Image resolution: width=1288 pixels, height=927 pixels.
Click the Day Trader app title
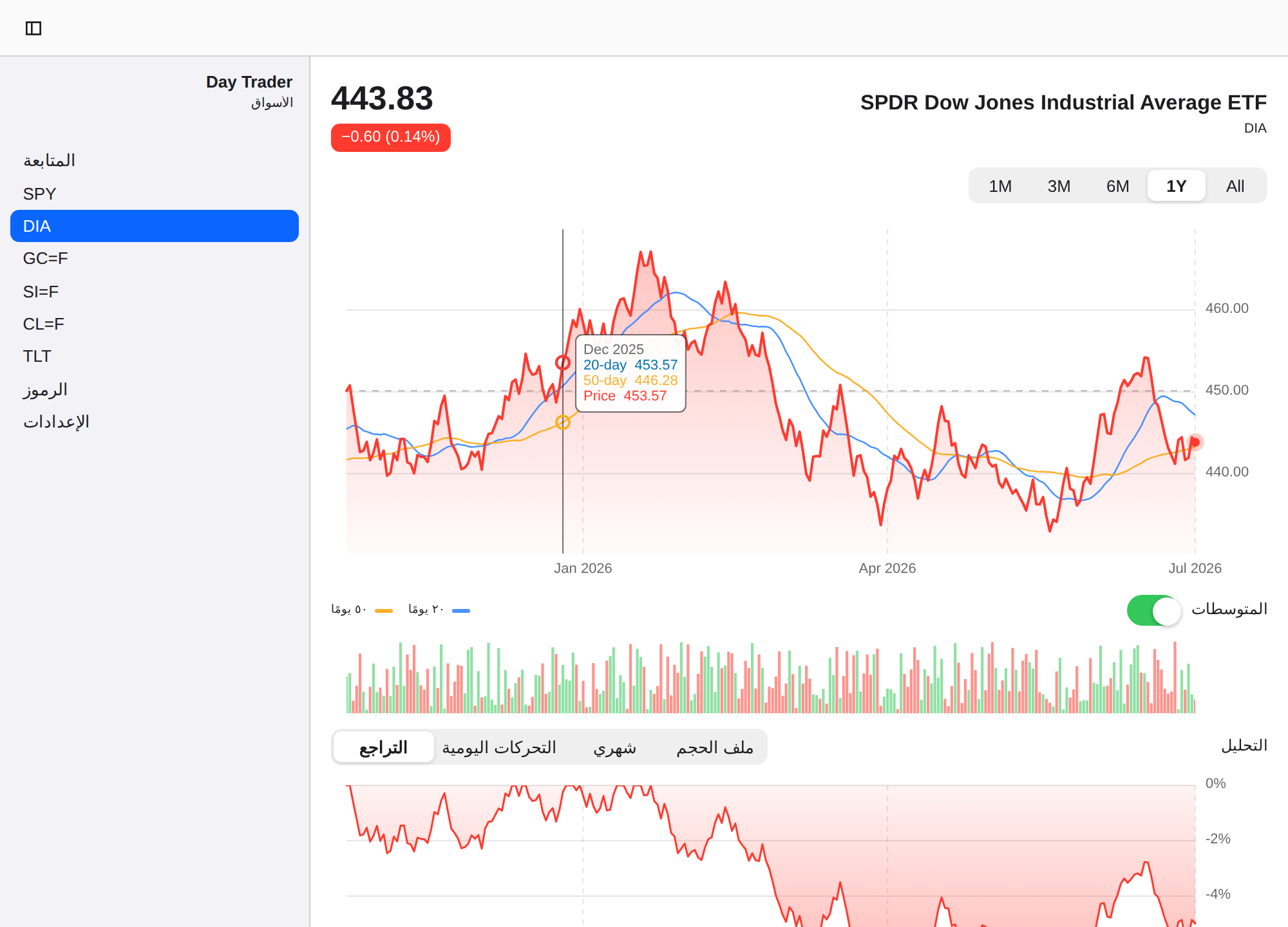(x=249, y=82)
